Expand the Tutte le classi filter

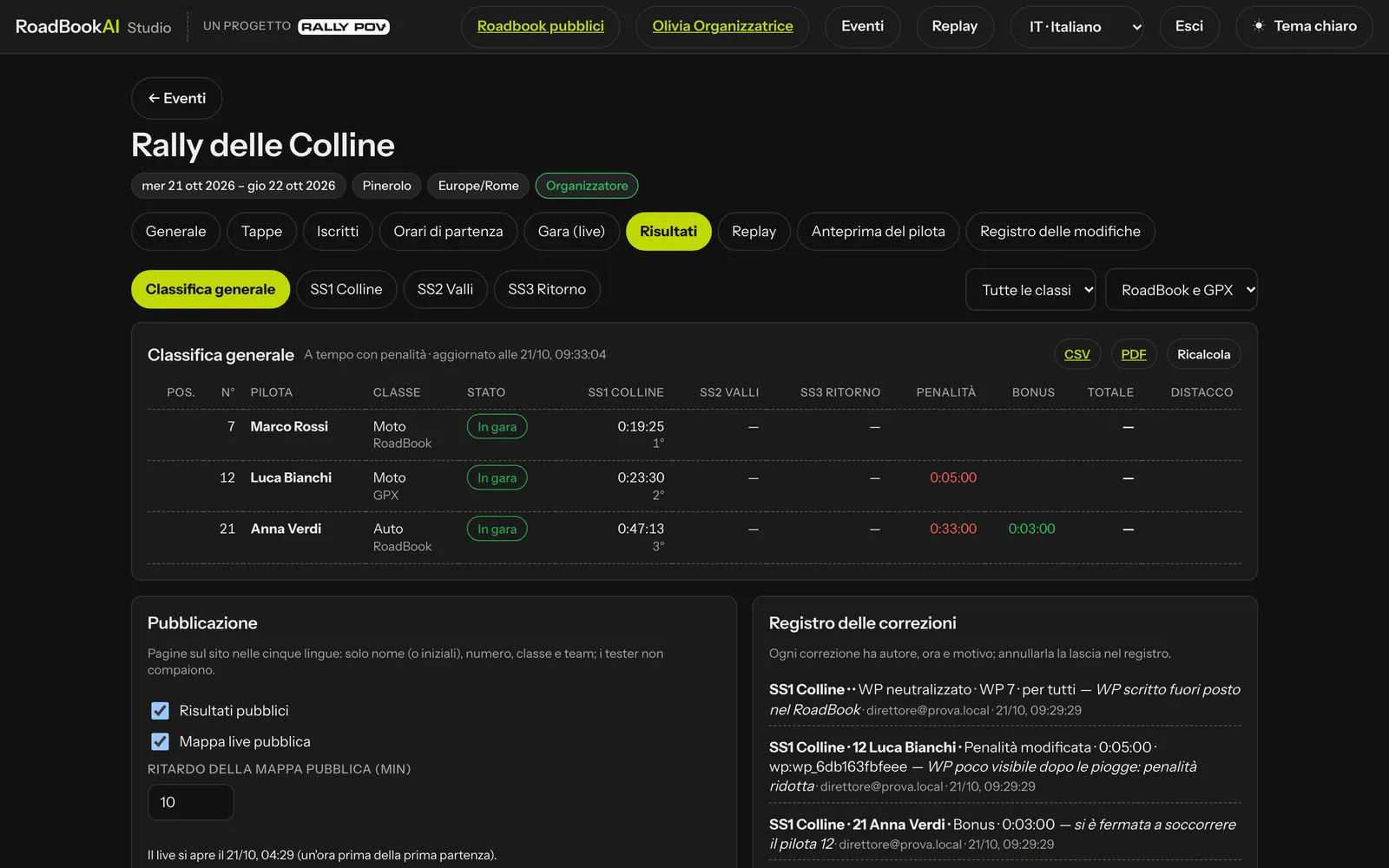(x=1030, y=290)
